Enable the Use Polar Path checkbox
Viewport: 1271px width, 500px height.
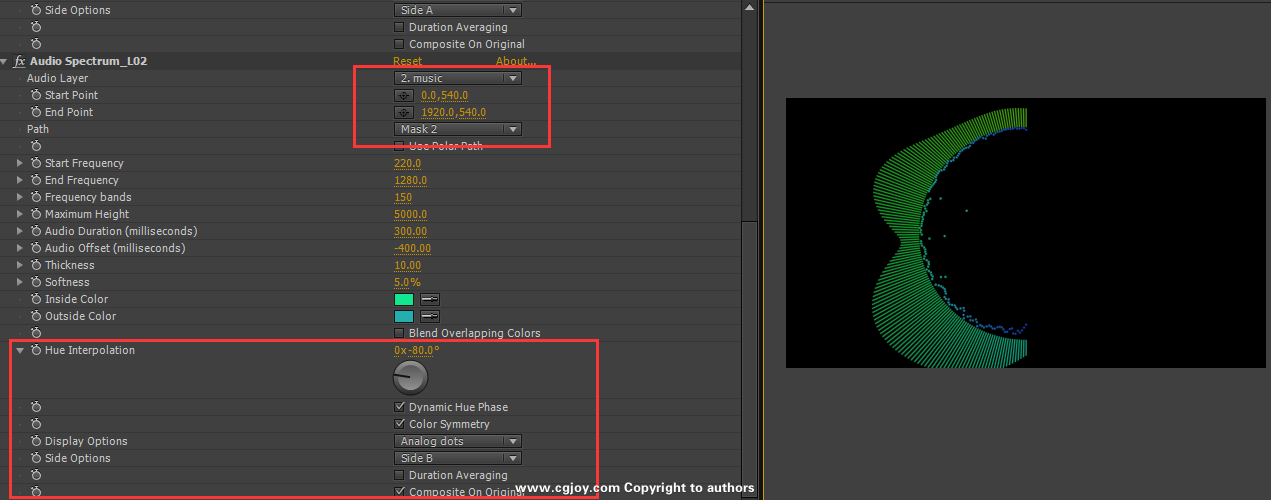pyautogui.click(x=400, y=146)
